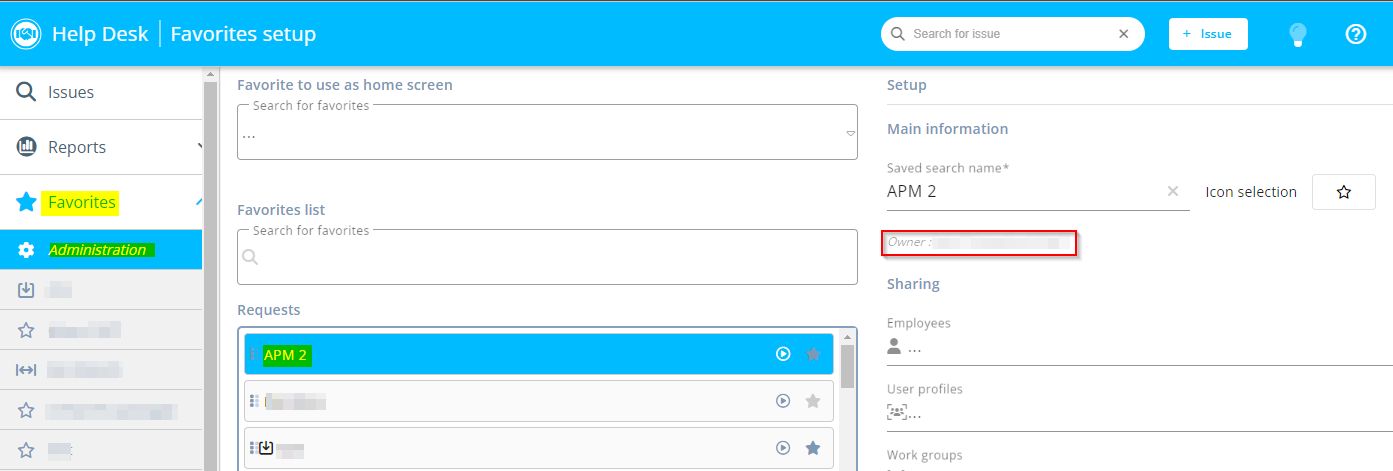Click the lightbulb tips icon
Image resolution: width=1393 pixels, height=471 pixels.
pyautogui.click(x=1298, y=35)
